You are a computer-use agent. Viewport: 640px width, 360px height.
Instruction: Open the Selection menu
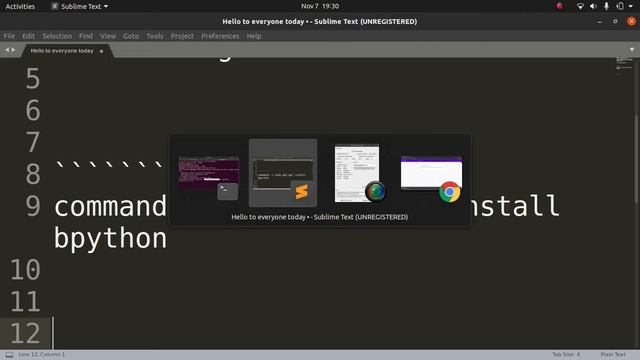57,36
